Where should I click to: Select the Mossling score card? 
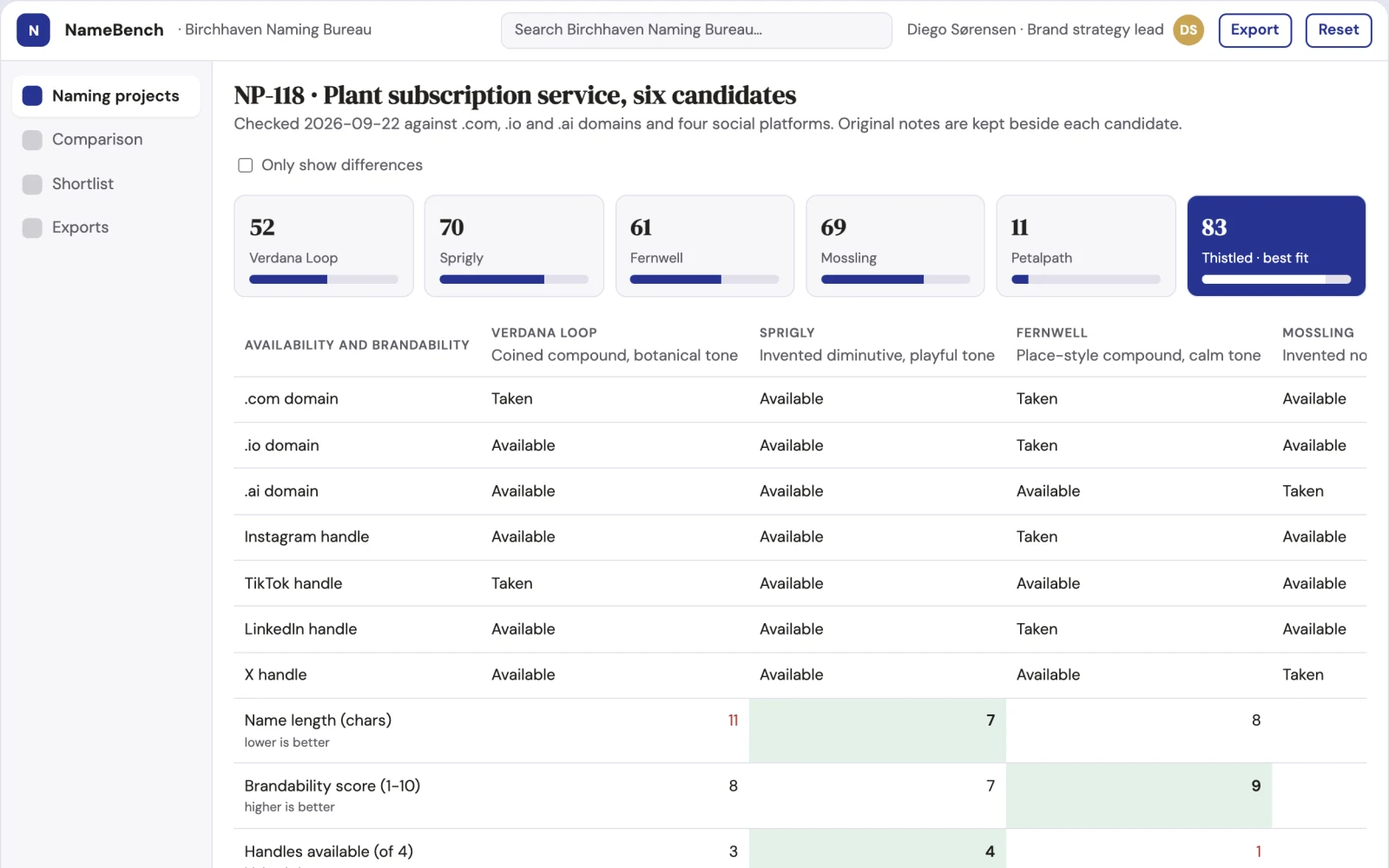pyautogui.click(x=895, y=247)
